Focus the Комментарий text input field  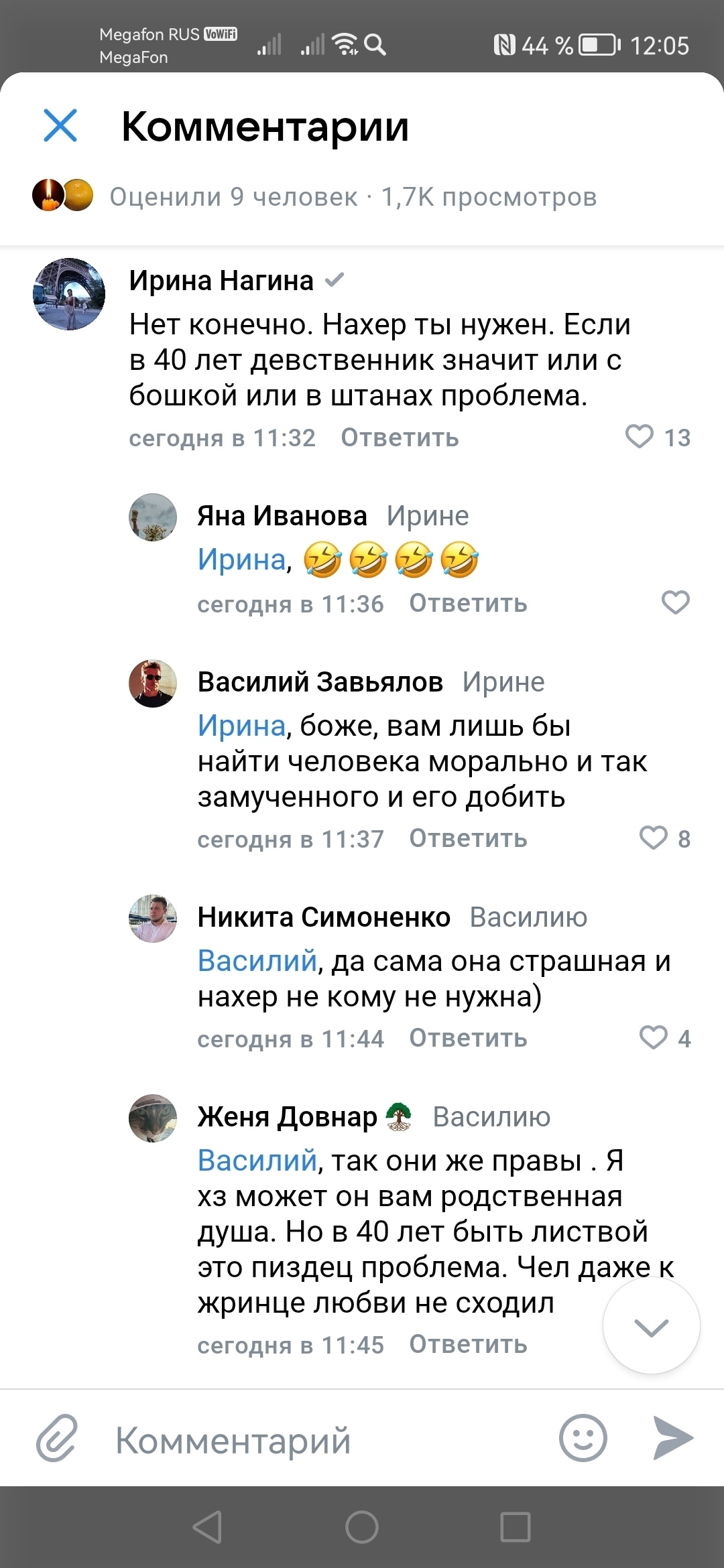click(322, 1439)
